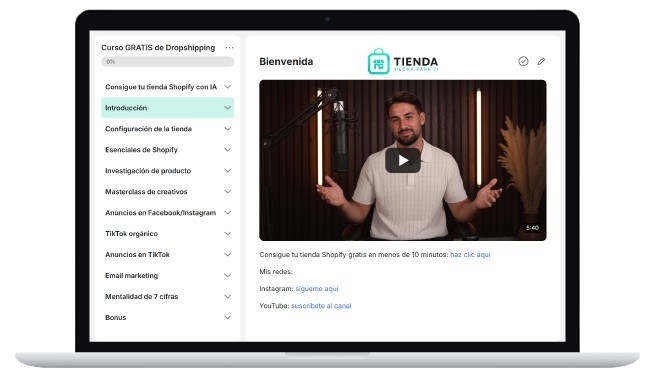Click the pencil edit icon
This screenshot has width=655, height=381.
coord(541,61)
